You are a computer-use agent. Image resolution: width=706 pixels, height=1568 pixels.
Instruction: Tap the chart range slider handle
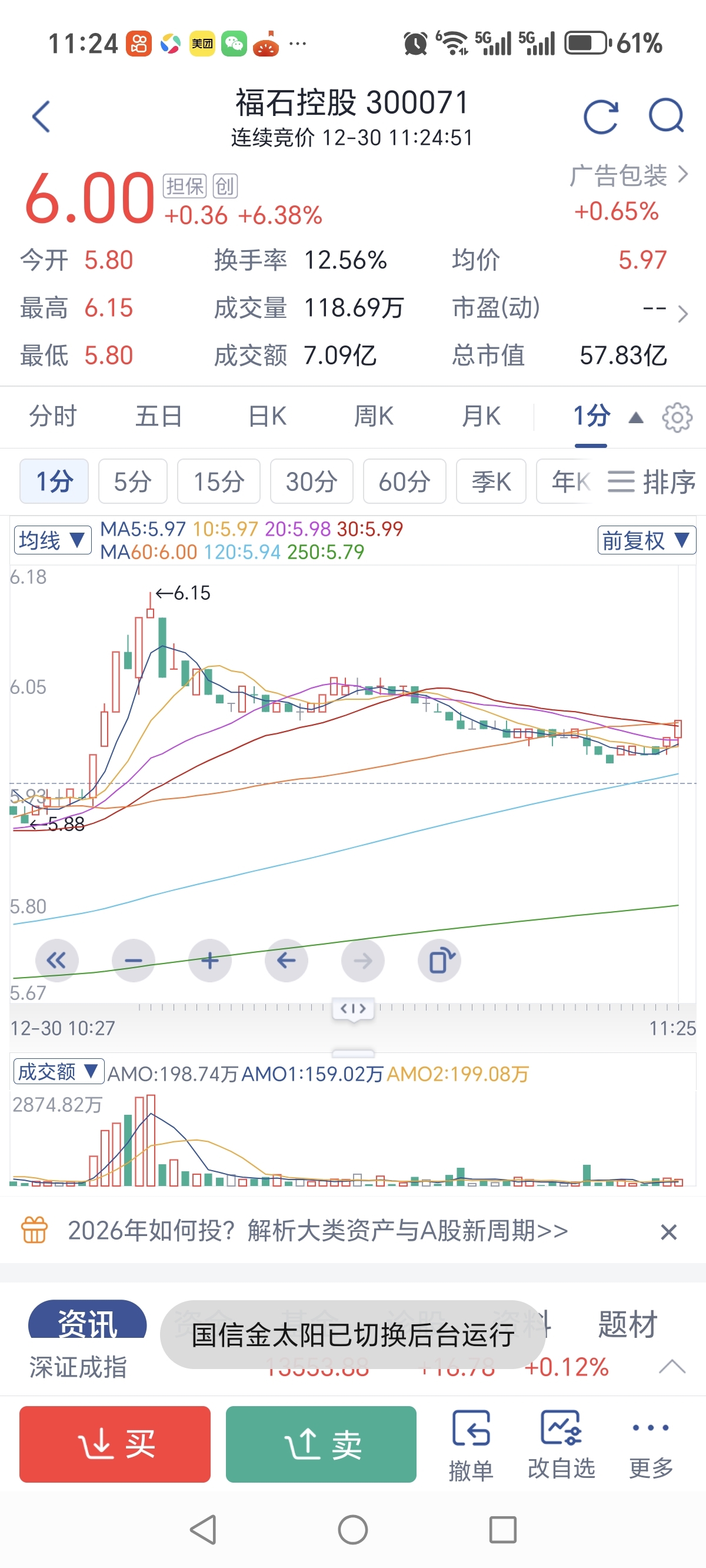[353, 1009]
